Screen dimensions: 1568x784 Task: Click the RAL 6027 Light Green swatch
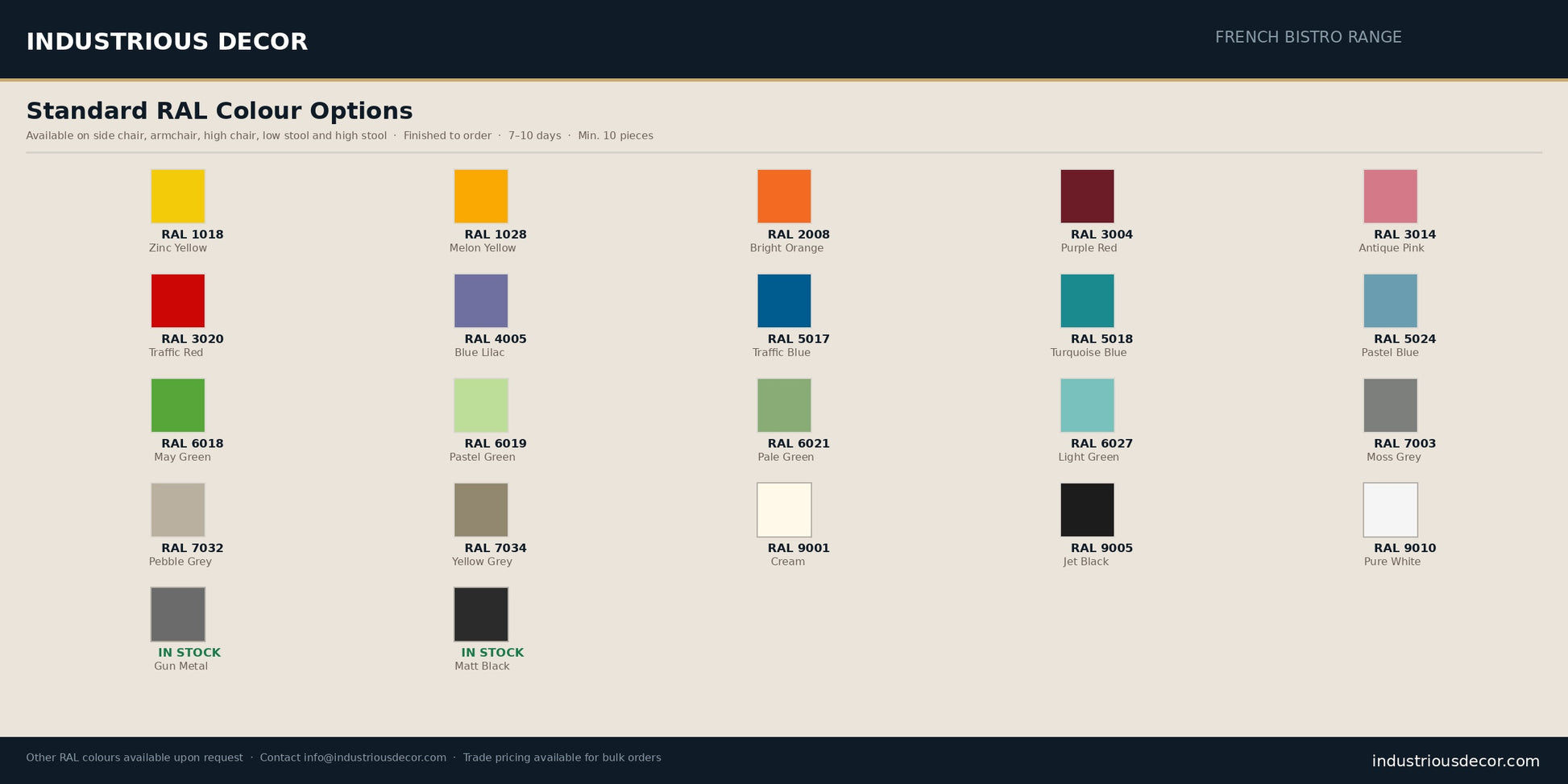1087,405
